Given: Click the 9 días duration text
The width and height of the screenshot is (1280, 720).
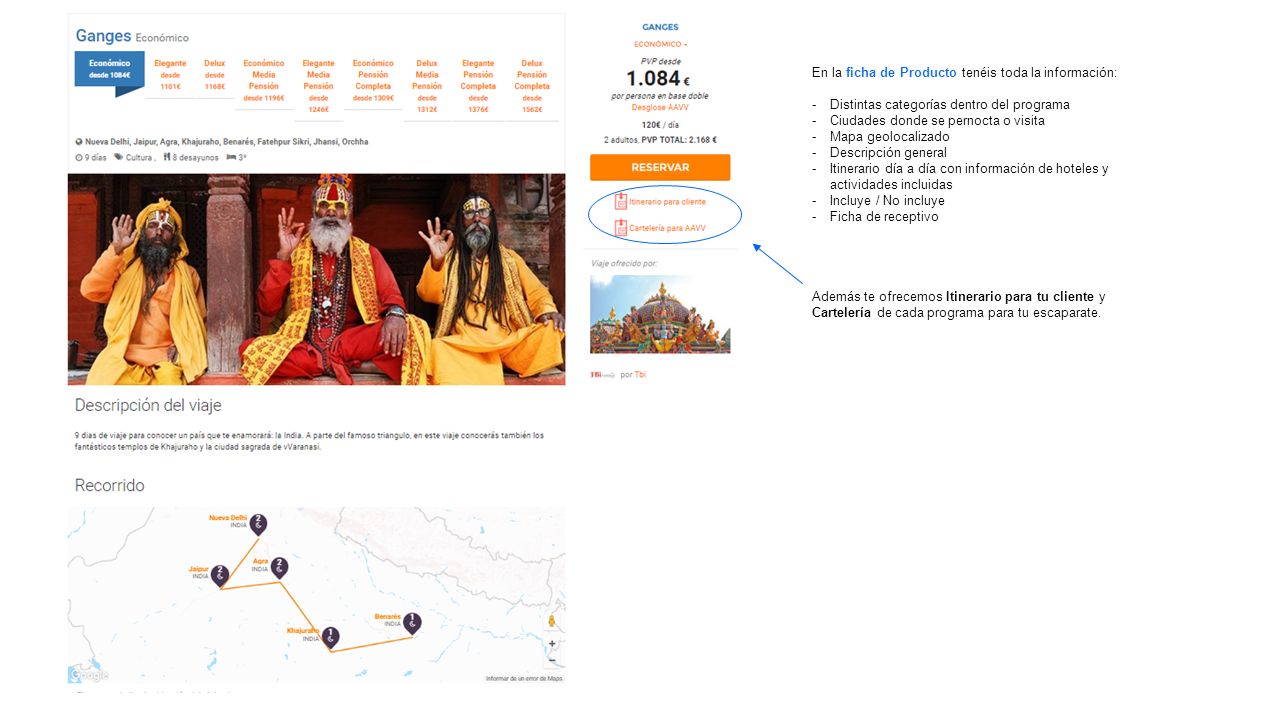Looking at the screenshot, I should (x=95, y=157).
